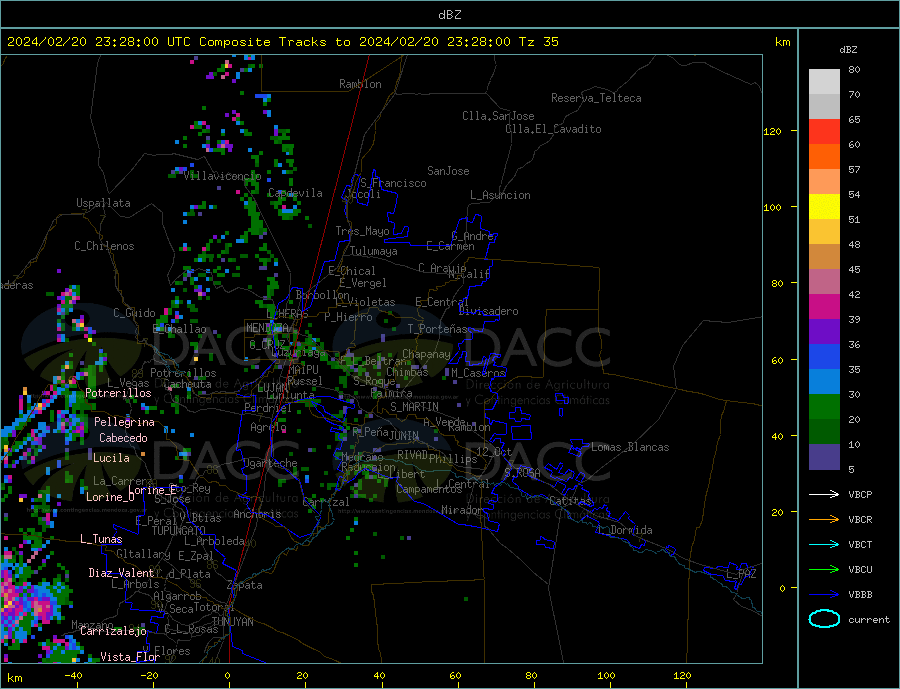Click the 80 dBZ white color swatch

click(x=824, y=82)
